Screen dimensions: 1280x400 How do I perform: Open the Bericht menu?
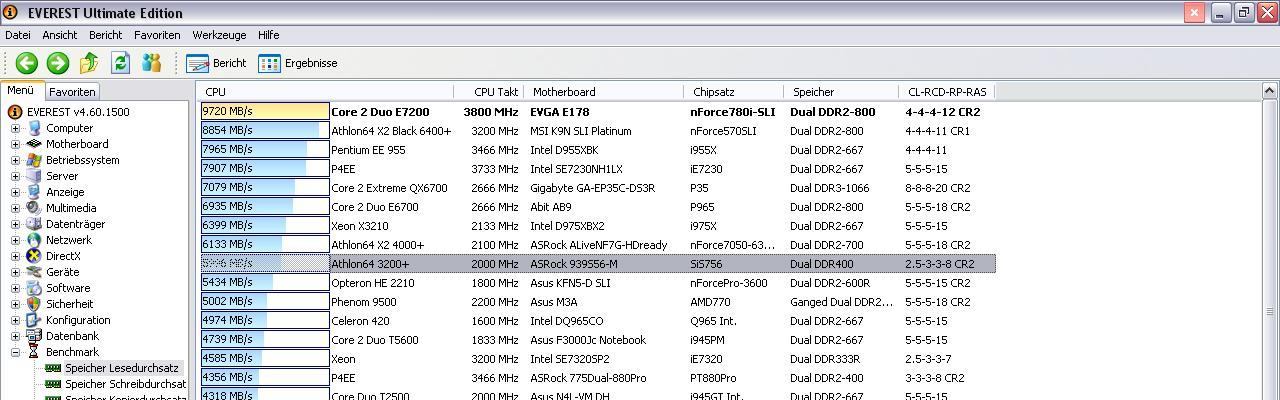105,35
